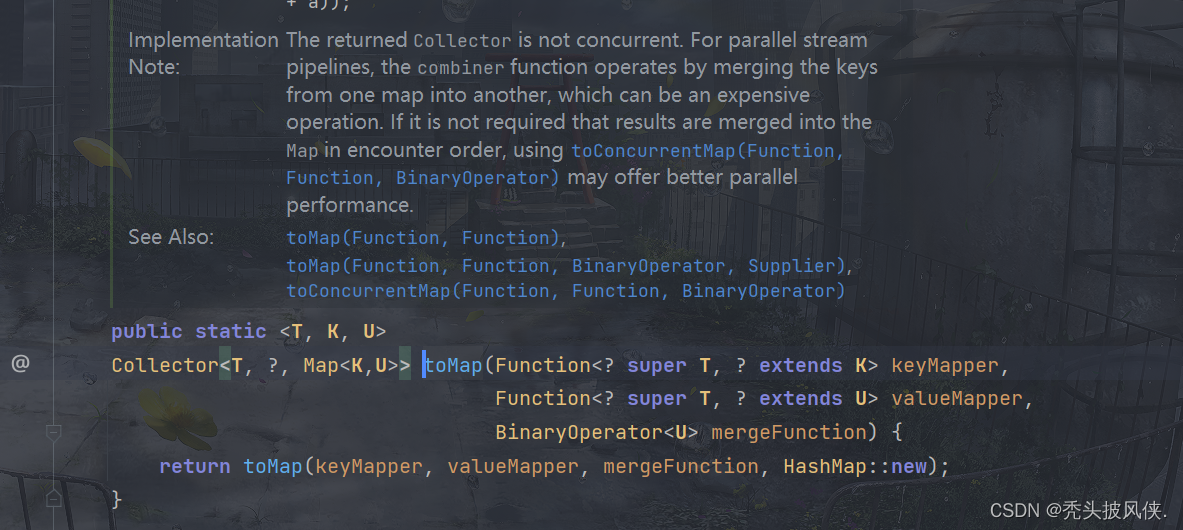The width and height of the screenshot is (1183, 530).
Task: Click HashMap::new in the return statement
Action: click(855, 467)
